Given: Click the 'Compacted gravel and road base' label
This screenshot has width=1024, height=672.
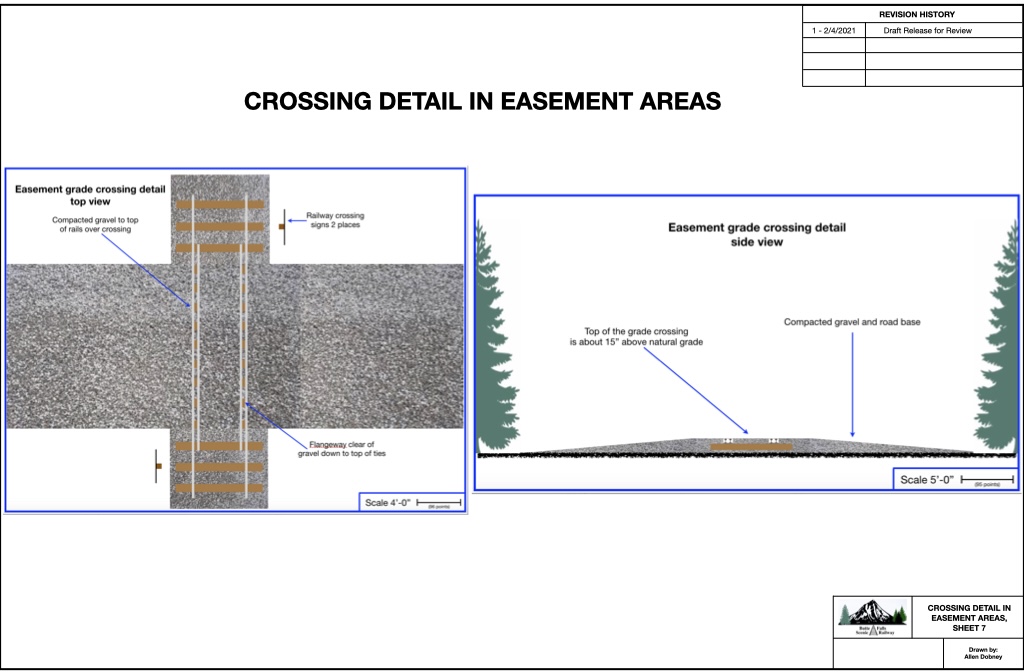Looking at the screenshot, I should (x=852, y=322).
